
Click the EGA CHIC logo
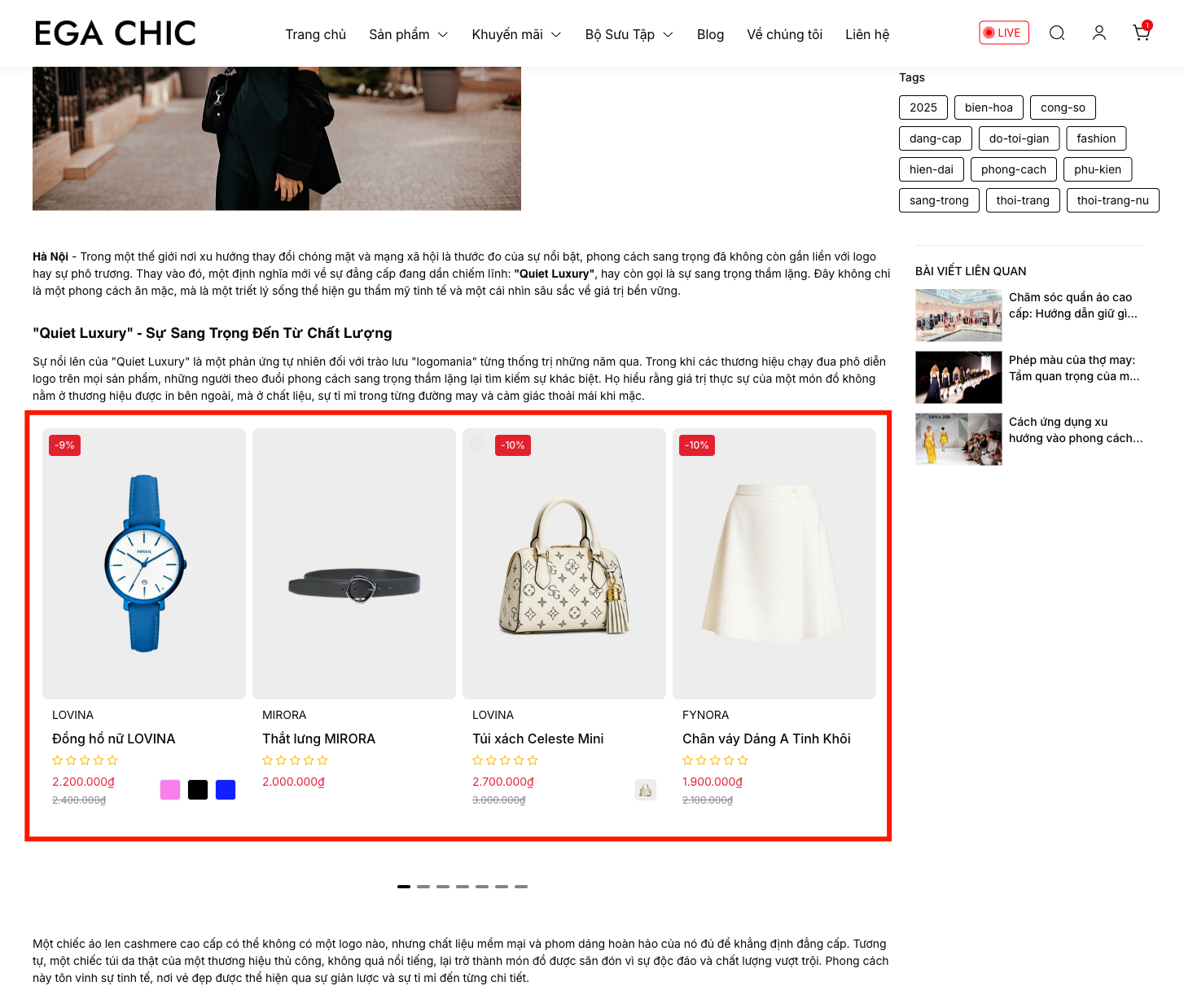[x=116, y=33]
